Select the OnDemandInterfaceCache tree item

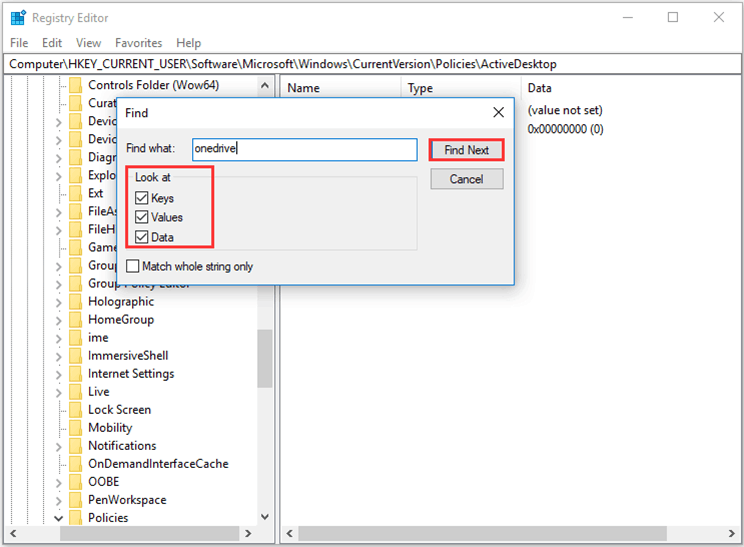pyautogui.click(x=158, y=464)
